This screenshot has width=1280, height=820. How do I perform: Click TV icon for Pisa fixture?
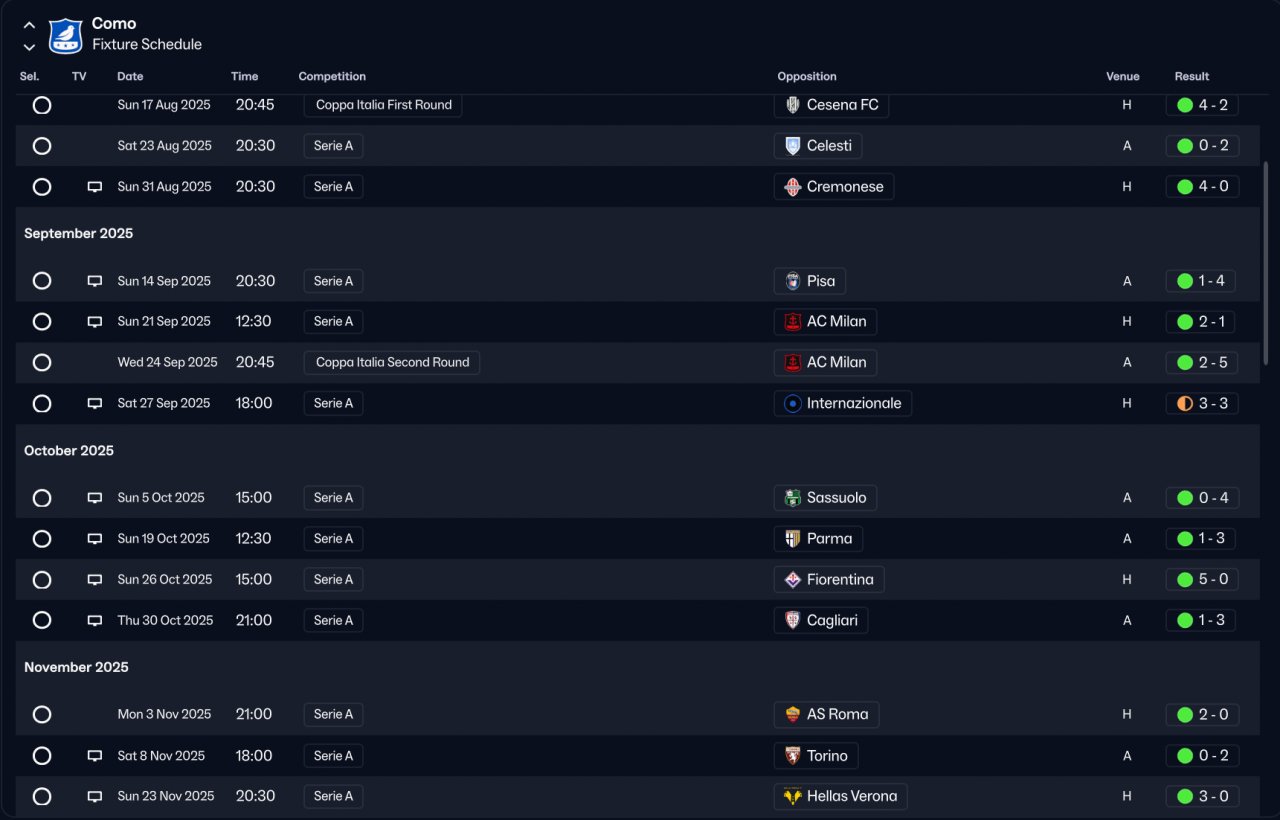click(x=95, y=282)
